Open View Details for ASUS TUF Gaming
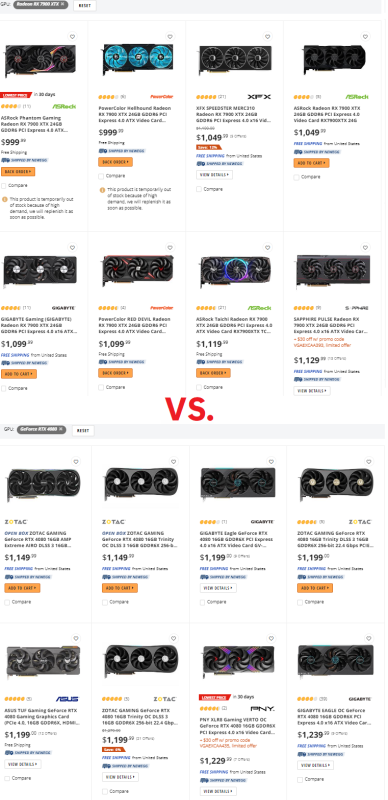Viewport: 388px width, 800px height. point(23,764)
